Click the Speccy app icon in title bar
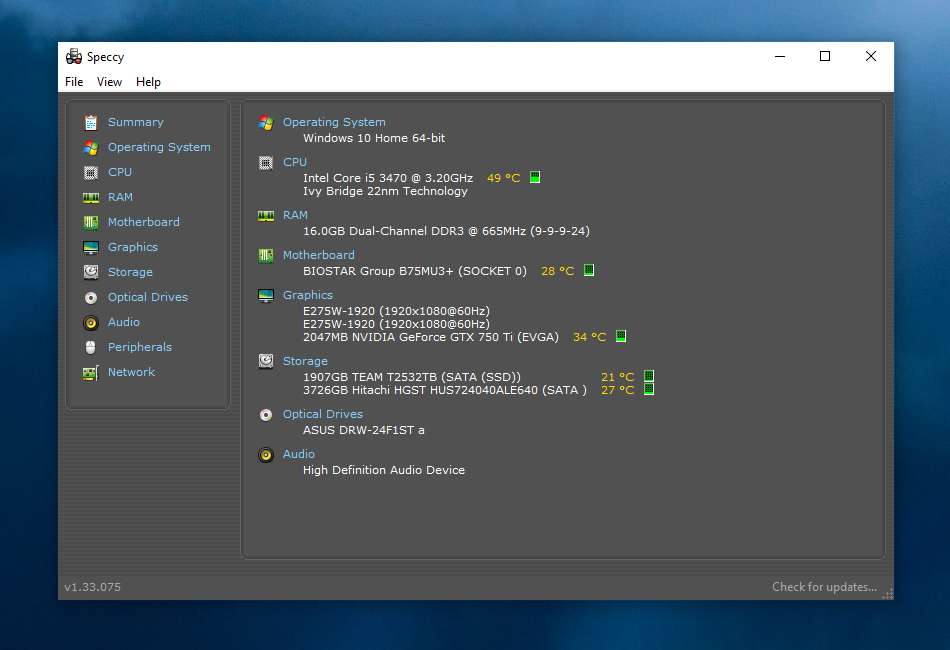 [x=74, y=56]
